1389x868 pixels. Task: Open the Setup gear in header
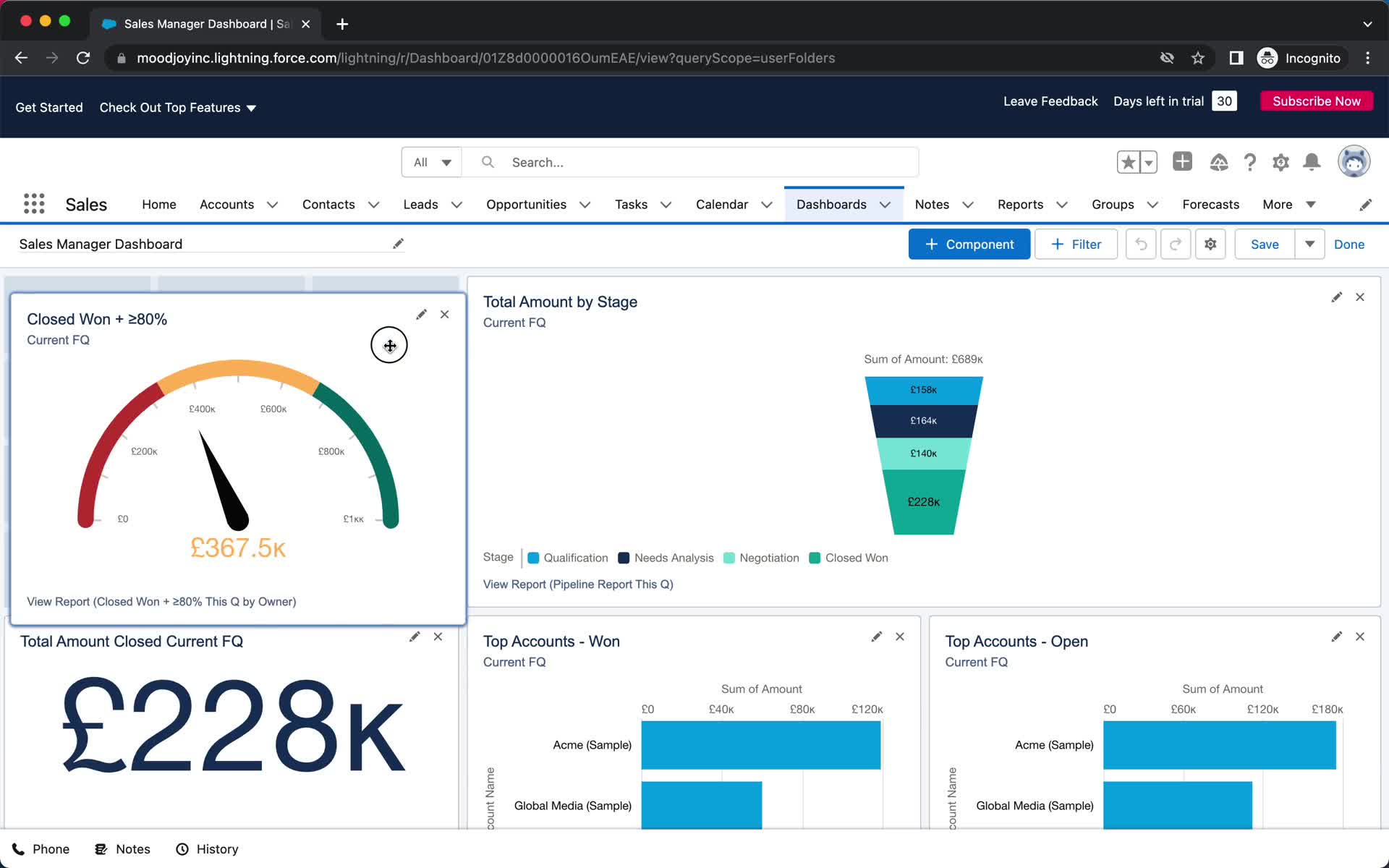1280,162
